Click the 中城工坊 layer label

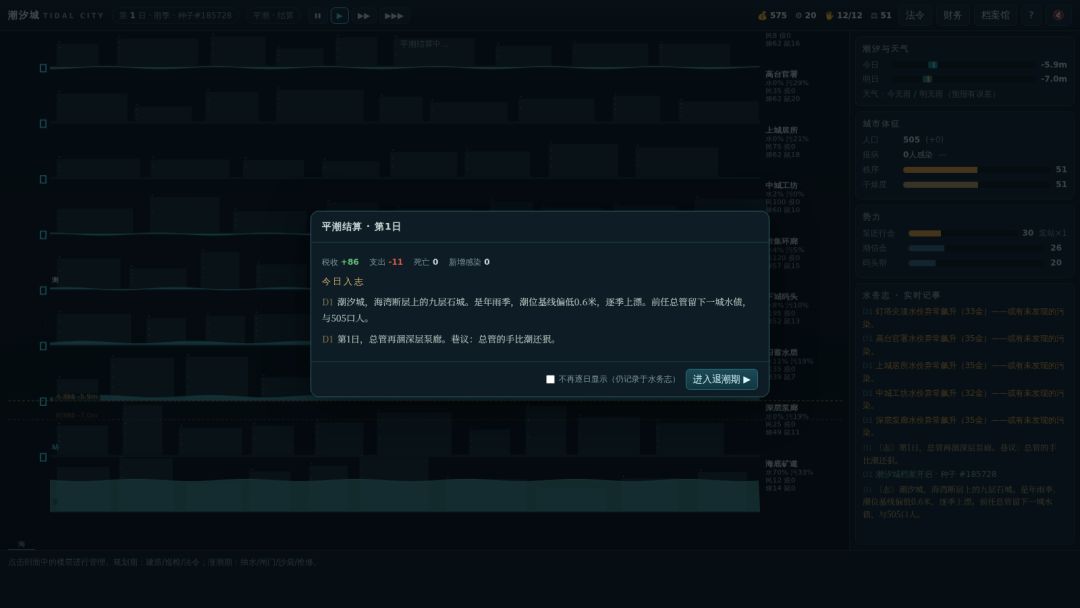(x=781, y=186)
